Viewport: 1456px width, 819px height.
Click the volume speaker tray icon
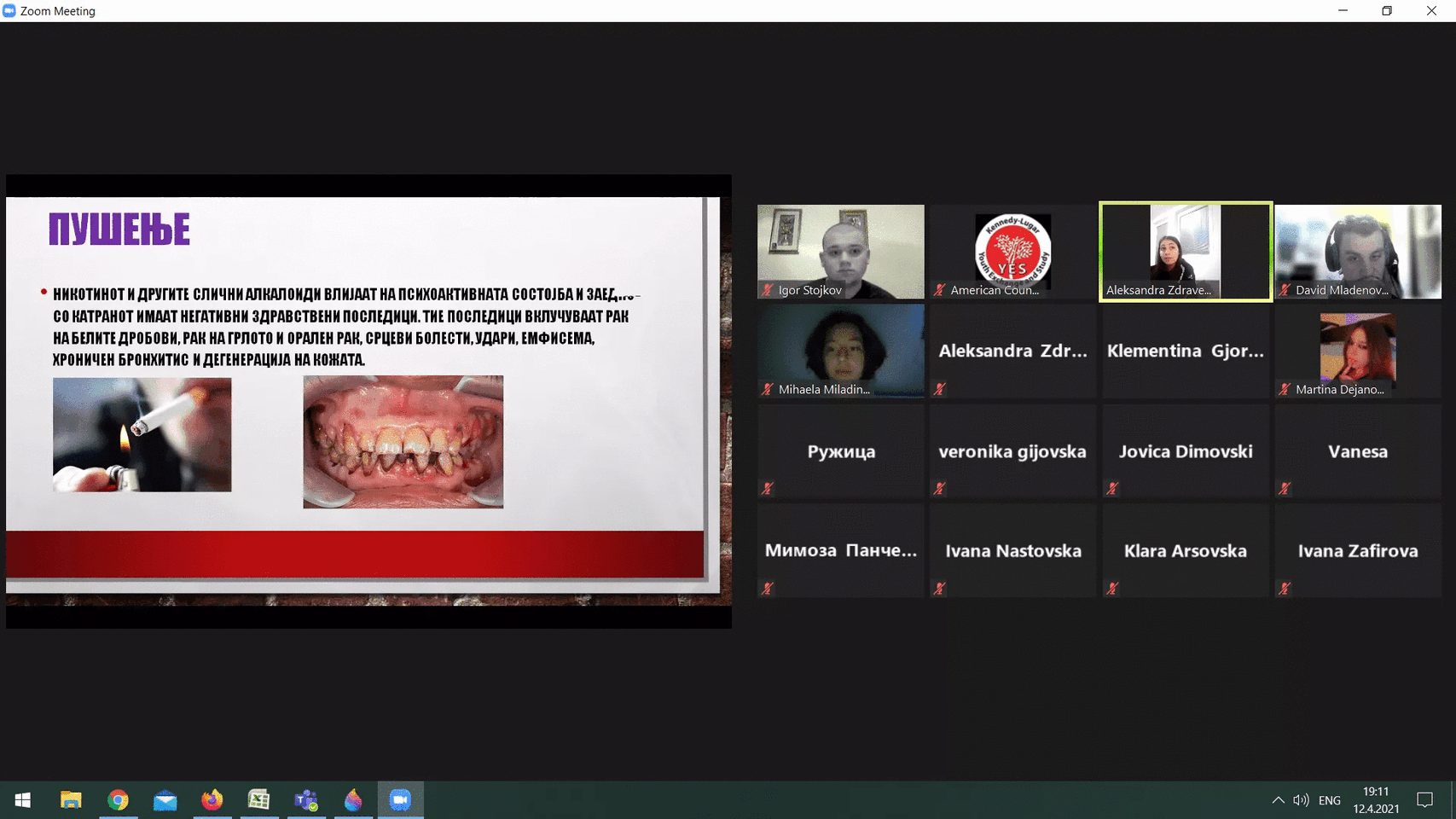click(x=1301, y=800)
